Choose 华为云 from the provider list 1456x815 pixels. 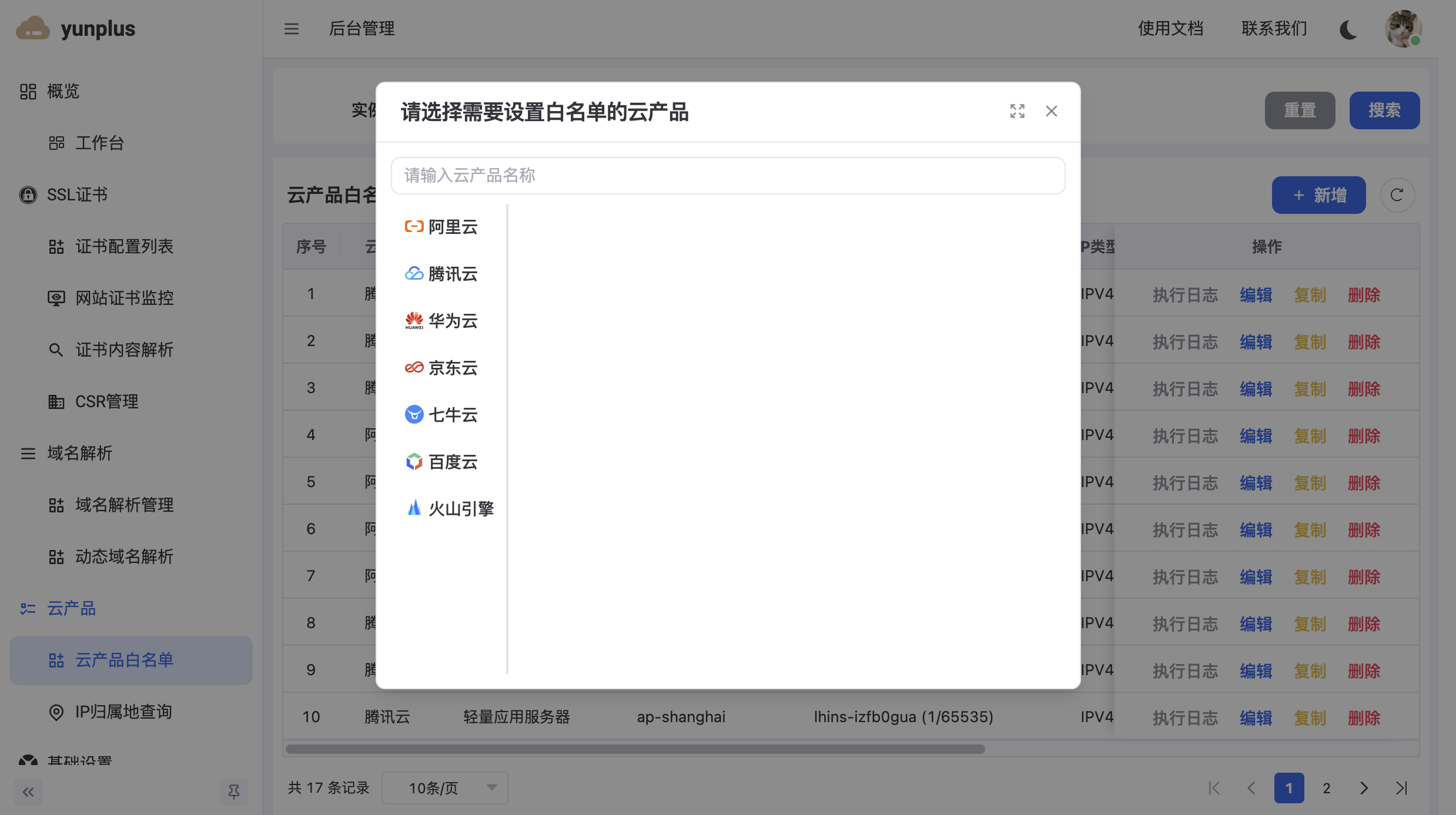[x=441, y=321]
